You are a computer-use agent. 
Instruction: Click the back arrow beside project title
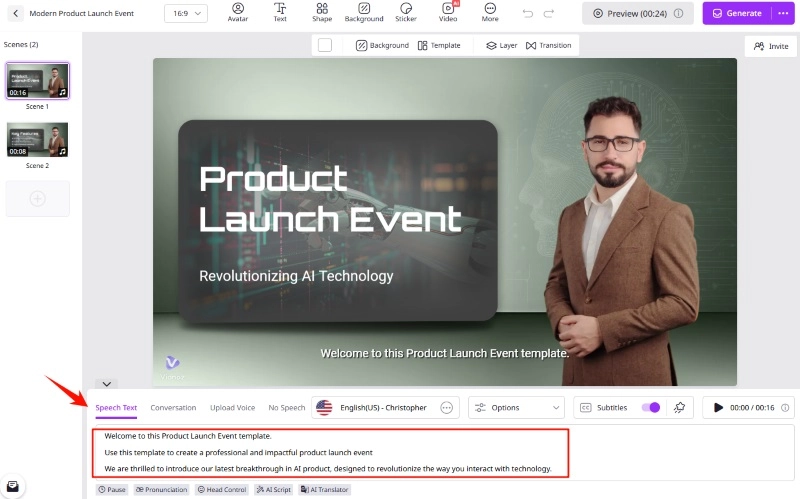click(x=16, y=13)
